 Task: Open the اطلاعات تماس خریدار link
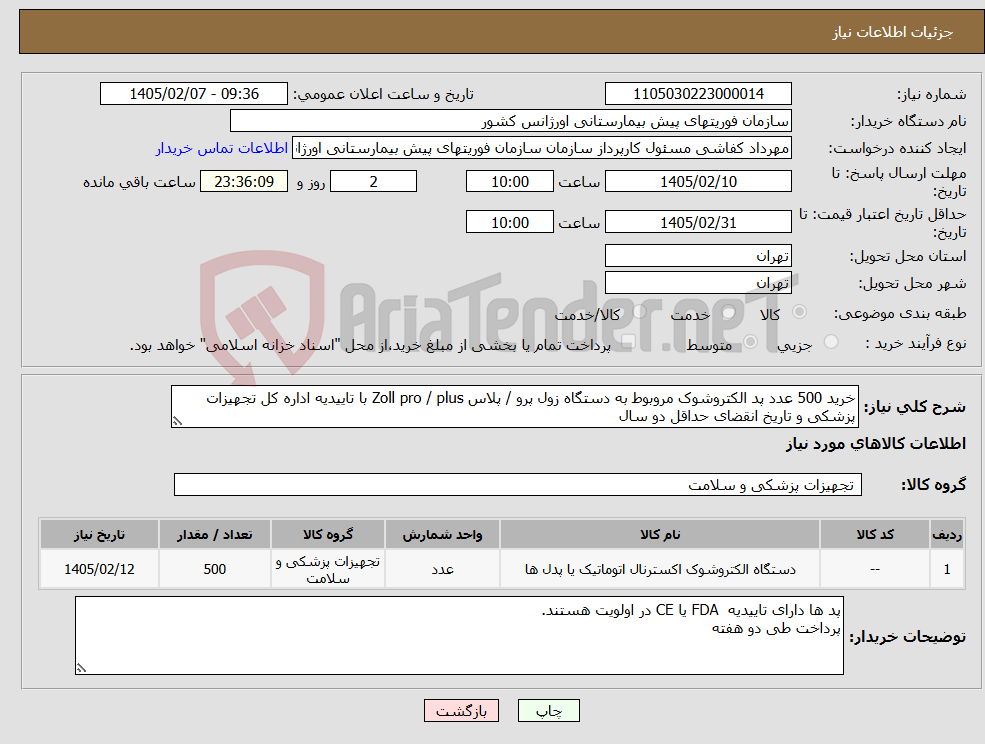pos(222,148)
